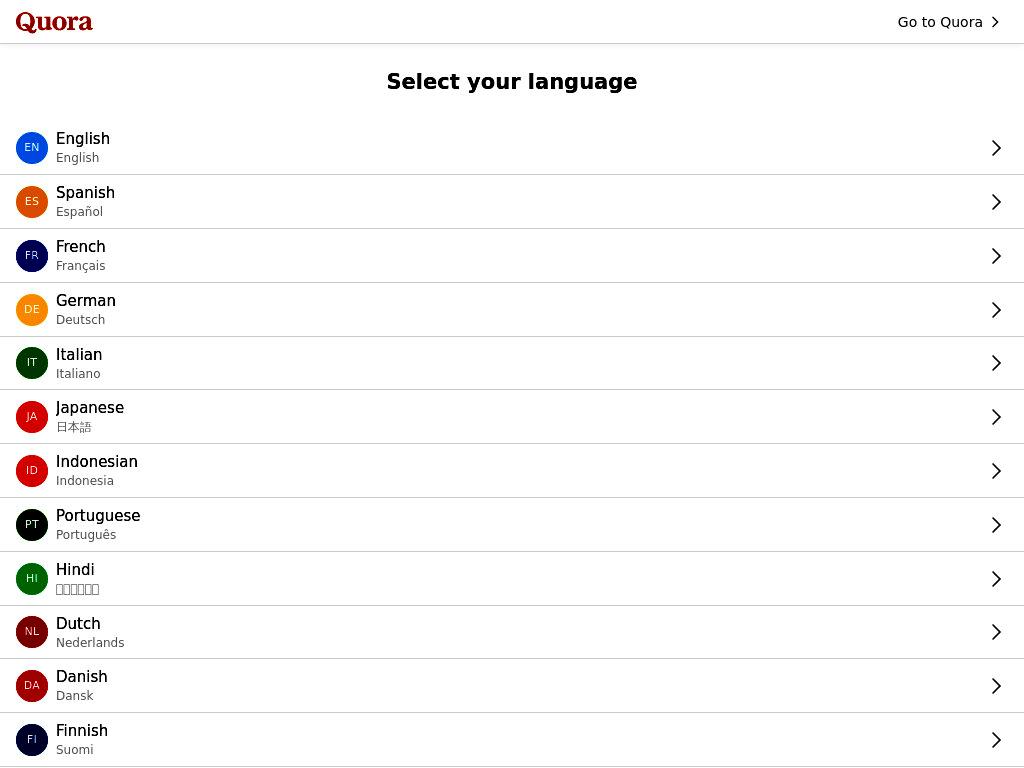Choose the Japanese language entry

512,417
